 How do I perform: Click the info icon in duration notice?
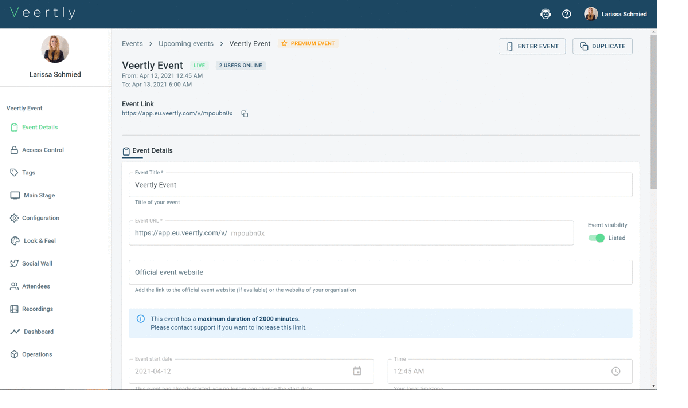pos(141,319)
